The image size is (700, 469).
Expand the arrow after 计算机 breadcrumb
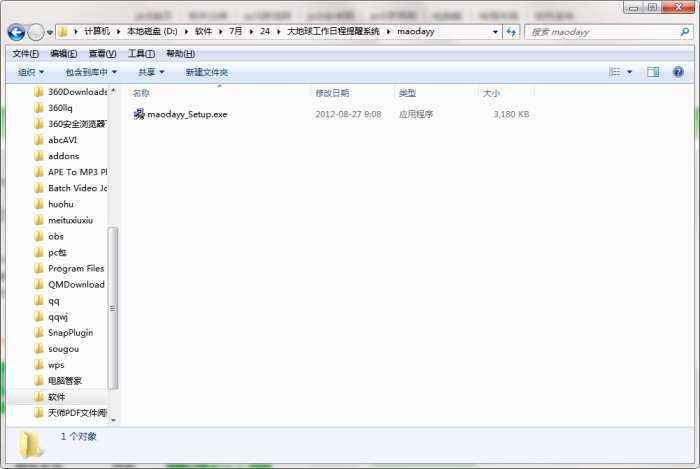tap(119, 32)
